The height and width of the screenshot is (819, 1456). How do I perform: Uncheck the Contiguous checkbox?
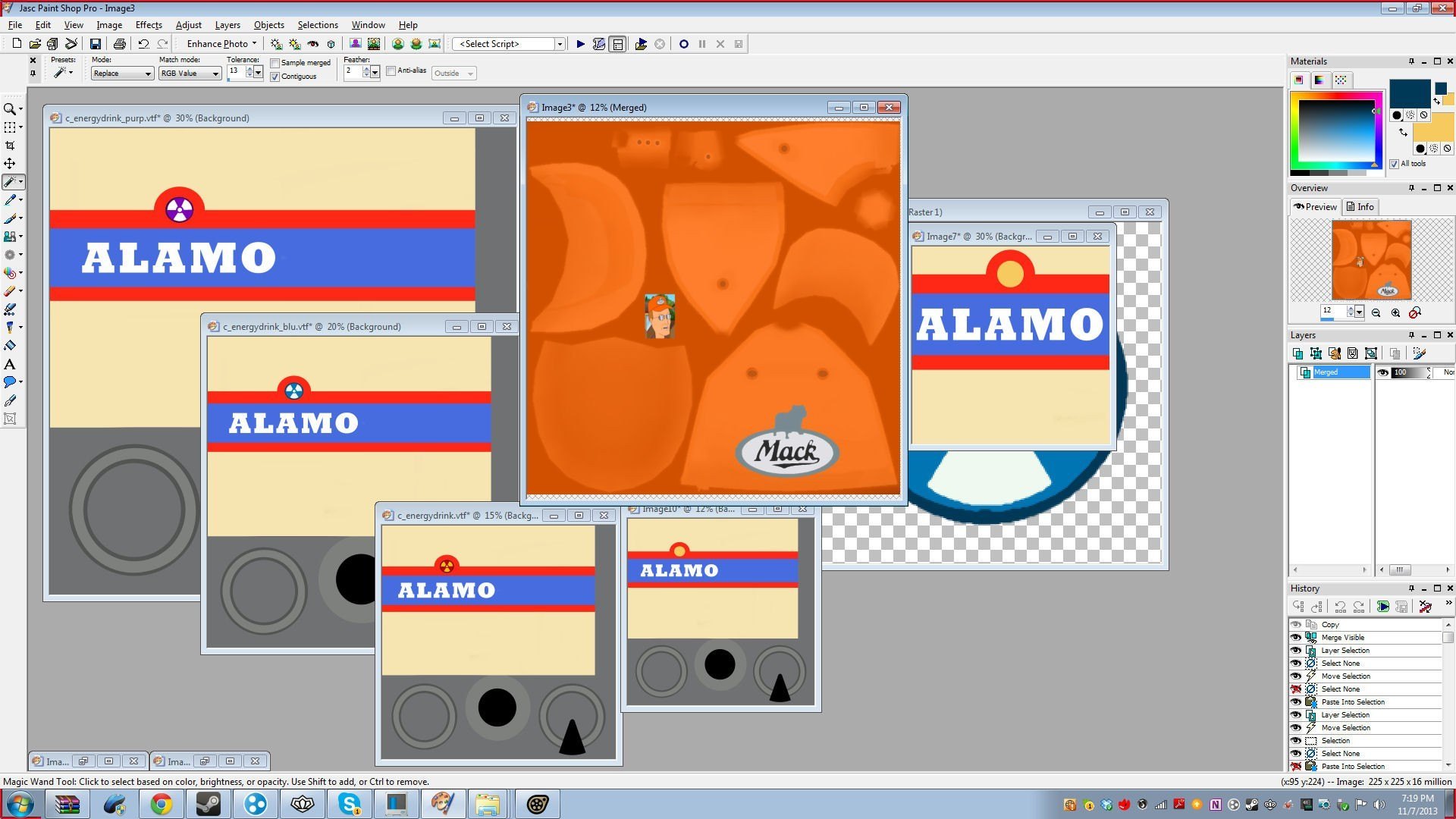point(275,77)
